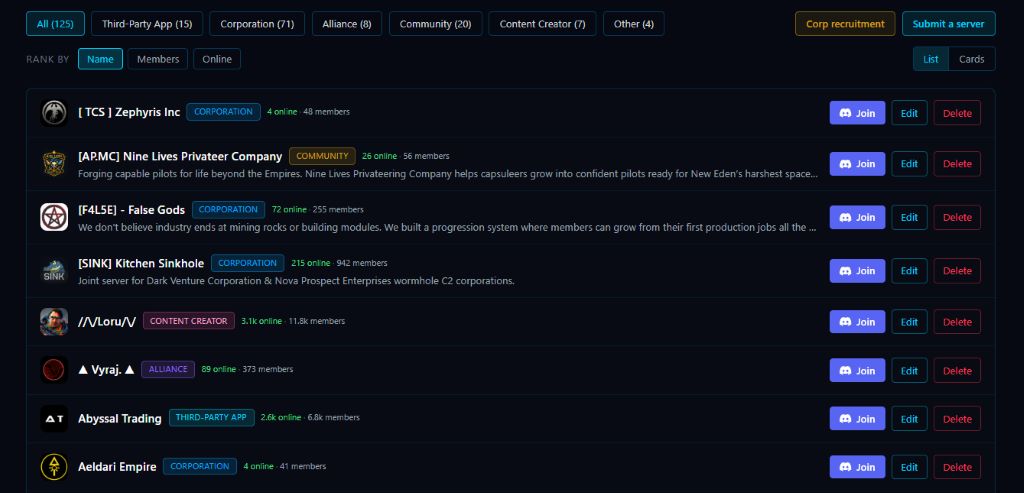Click the THIRD-PARTY APP badge
Screen dimensions: 1024x493
pos(212,417)
